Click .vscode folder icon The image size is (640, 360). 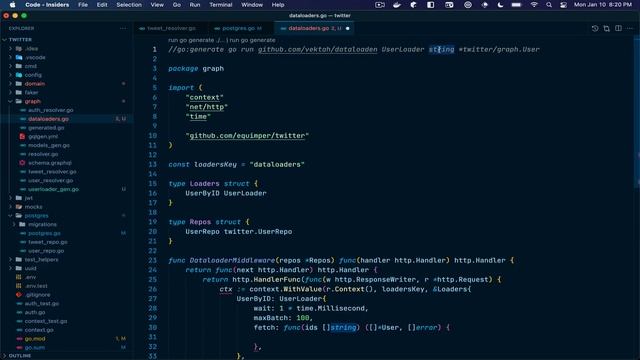(x=19, y=58)
